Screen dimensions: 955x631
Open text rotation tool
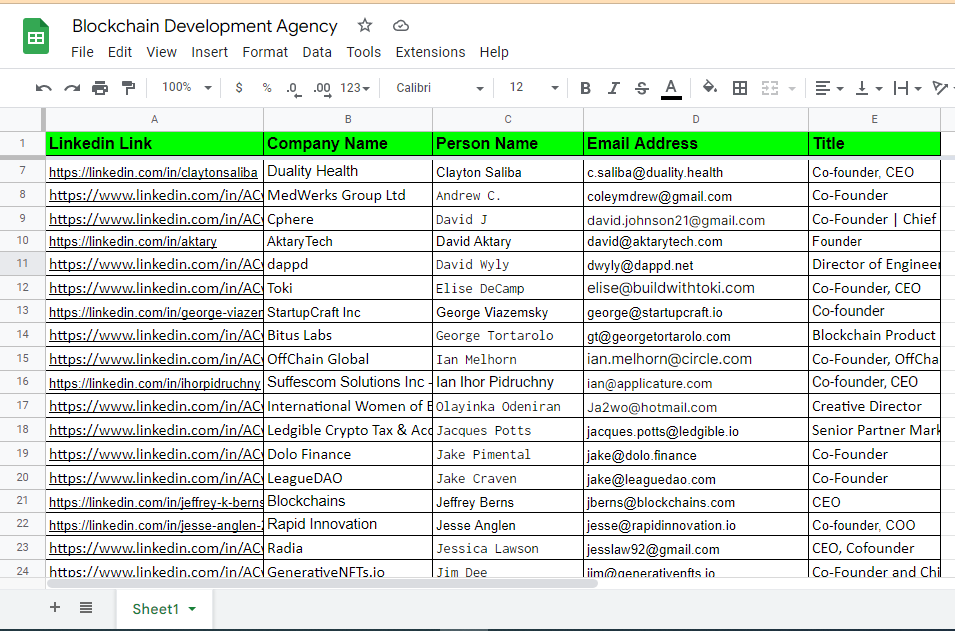(x=942, y=88)
